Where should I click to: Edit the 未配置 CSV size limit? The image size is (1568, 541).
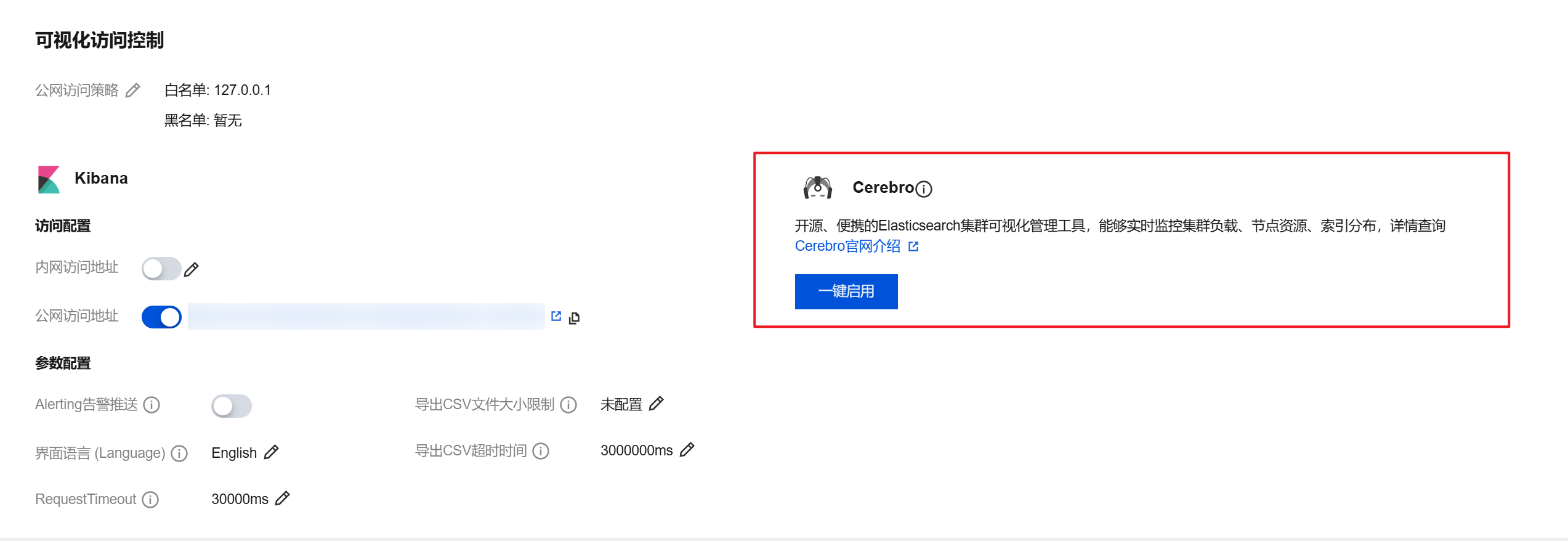pyautogui.click(x=657, y=404)
